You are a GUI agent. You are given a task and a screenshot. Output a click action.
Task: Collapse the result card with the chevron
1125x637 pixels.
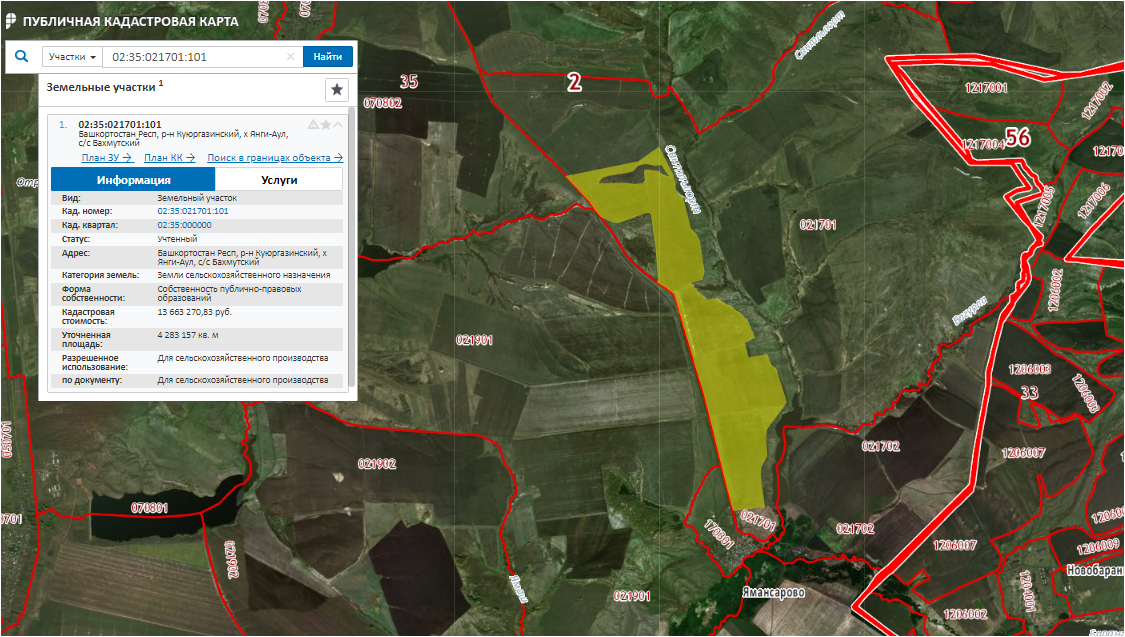(x=338, y=125)
